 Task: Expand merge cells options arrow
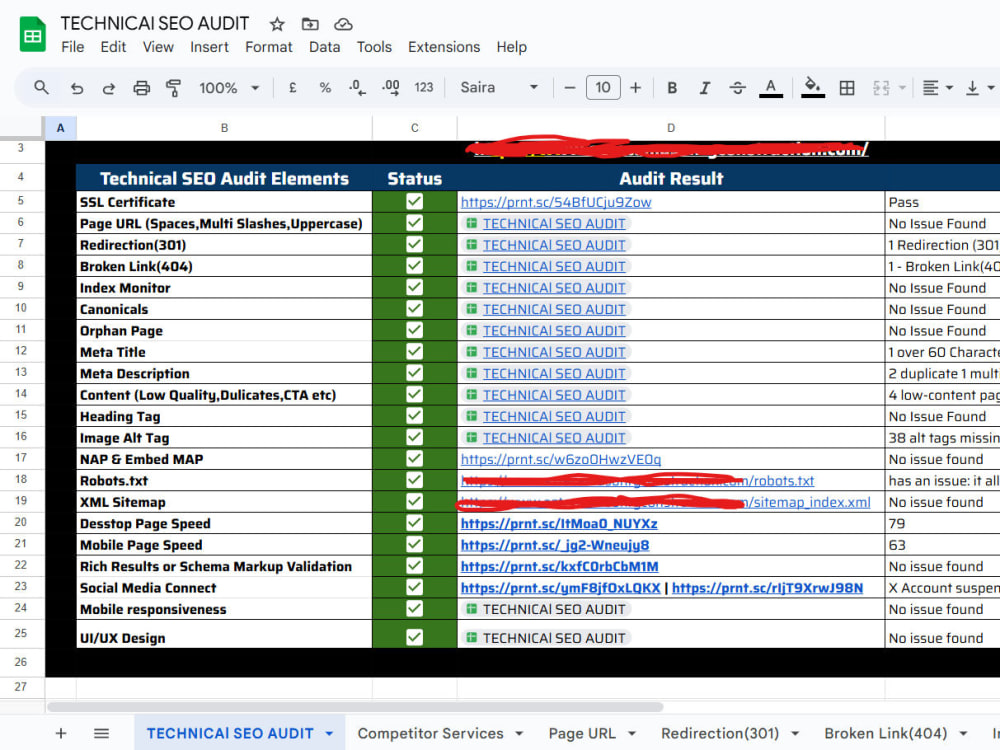[x=902, y=88]
